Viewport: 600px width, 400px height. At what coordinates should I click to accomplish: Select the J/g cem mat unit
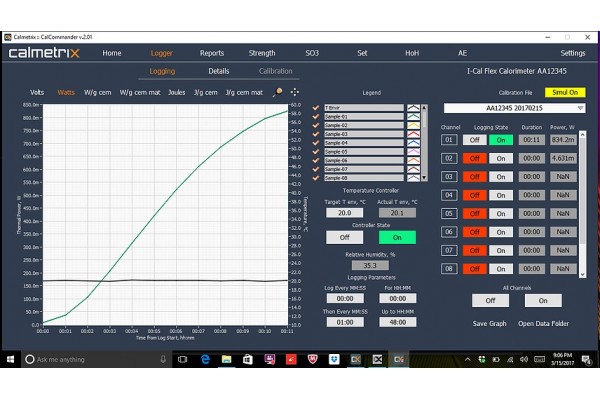[x=244, y=92]
